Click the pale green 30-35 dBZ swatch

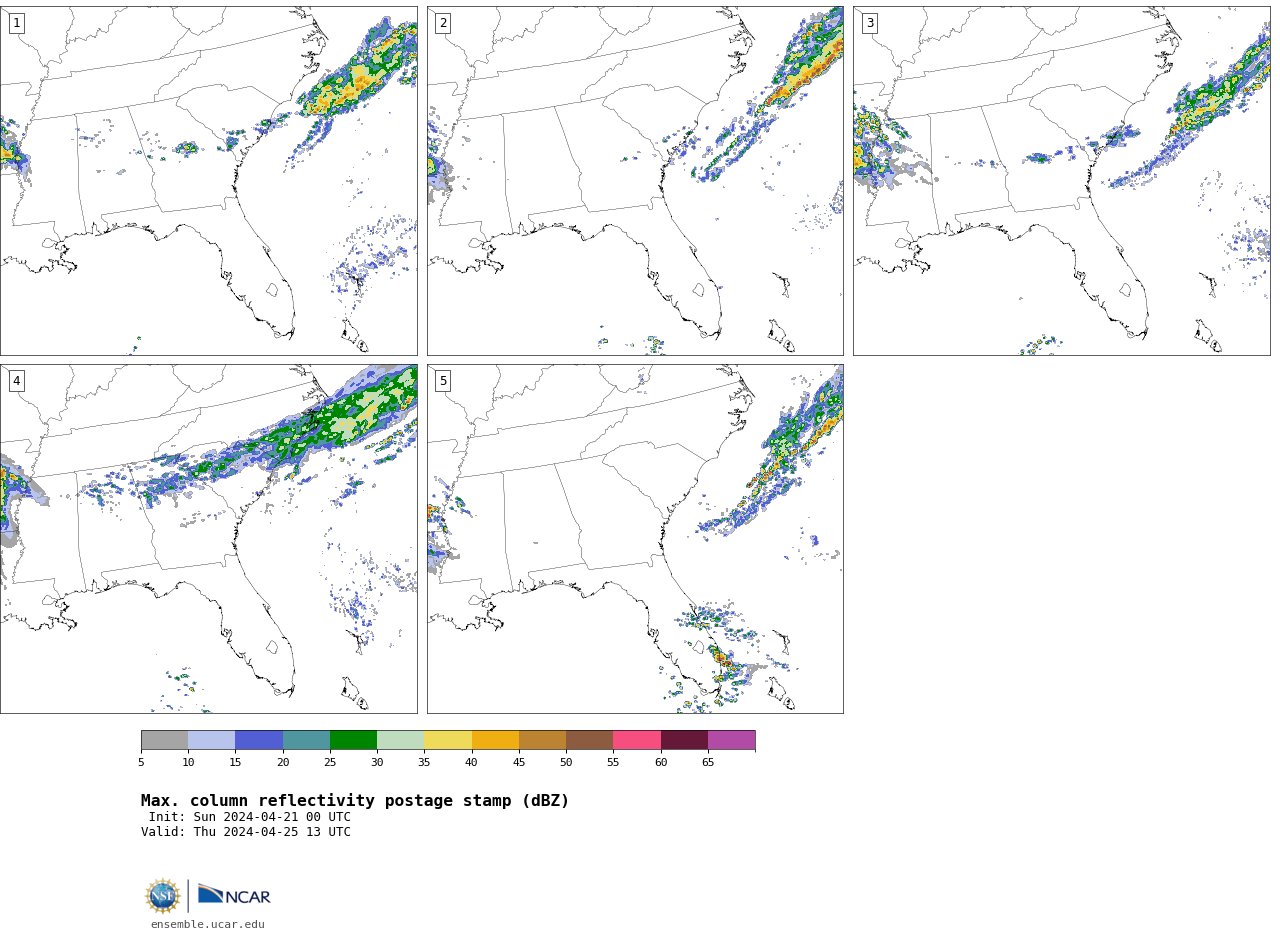(400, 740)
